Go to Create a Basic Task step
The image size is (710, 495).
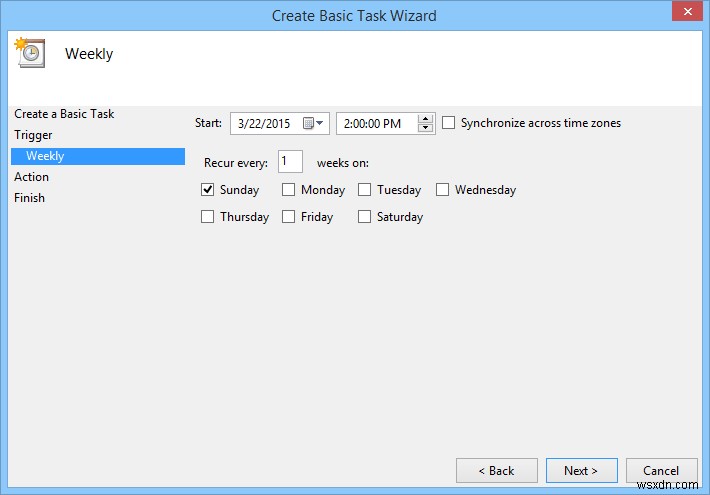(x=64, y=114)
